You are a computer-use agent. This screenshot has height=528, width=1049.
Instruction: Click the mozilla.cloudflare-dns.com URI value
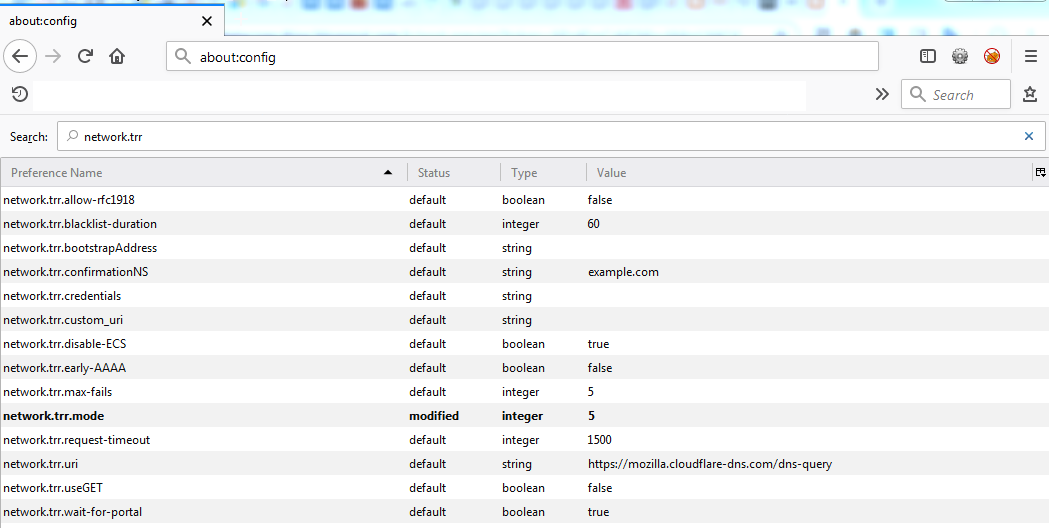coord(710,464)
